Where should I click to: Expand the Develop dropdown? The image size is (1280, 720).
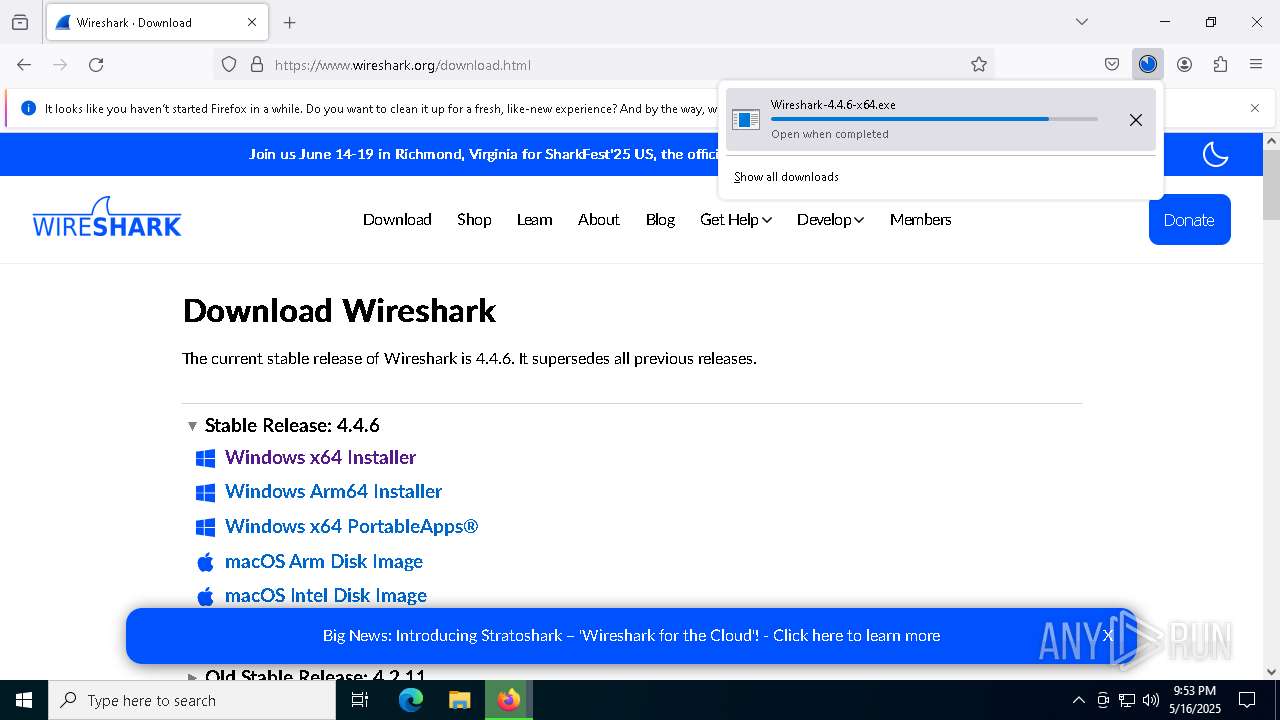tap(830, 220)
